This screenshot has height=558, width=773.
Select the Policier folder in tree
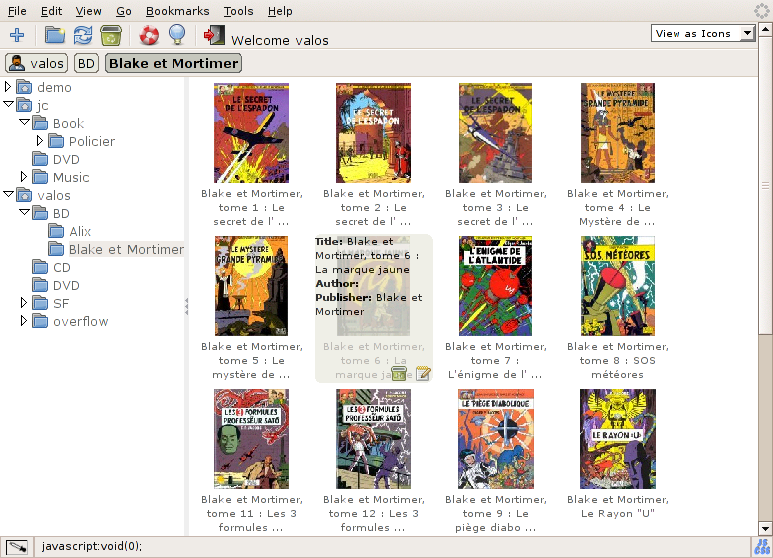[92, 141]
